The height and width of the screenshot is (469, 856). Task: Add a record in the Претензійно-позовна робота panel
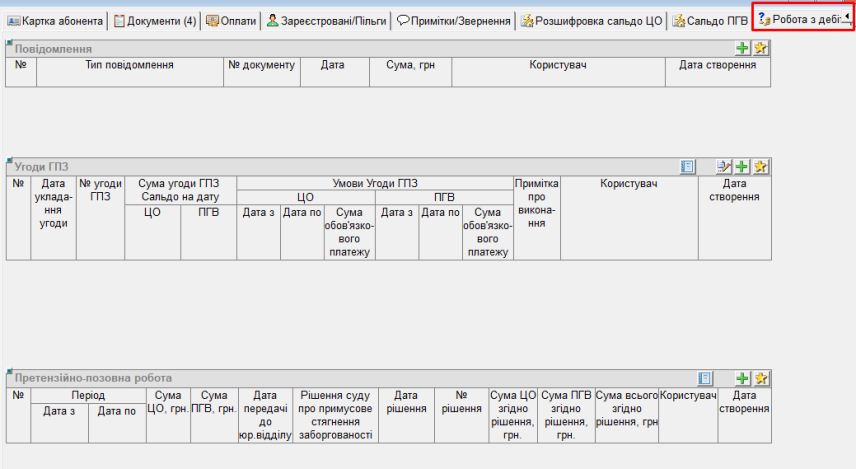tap(742, 378)
